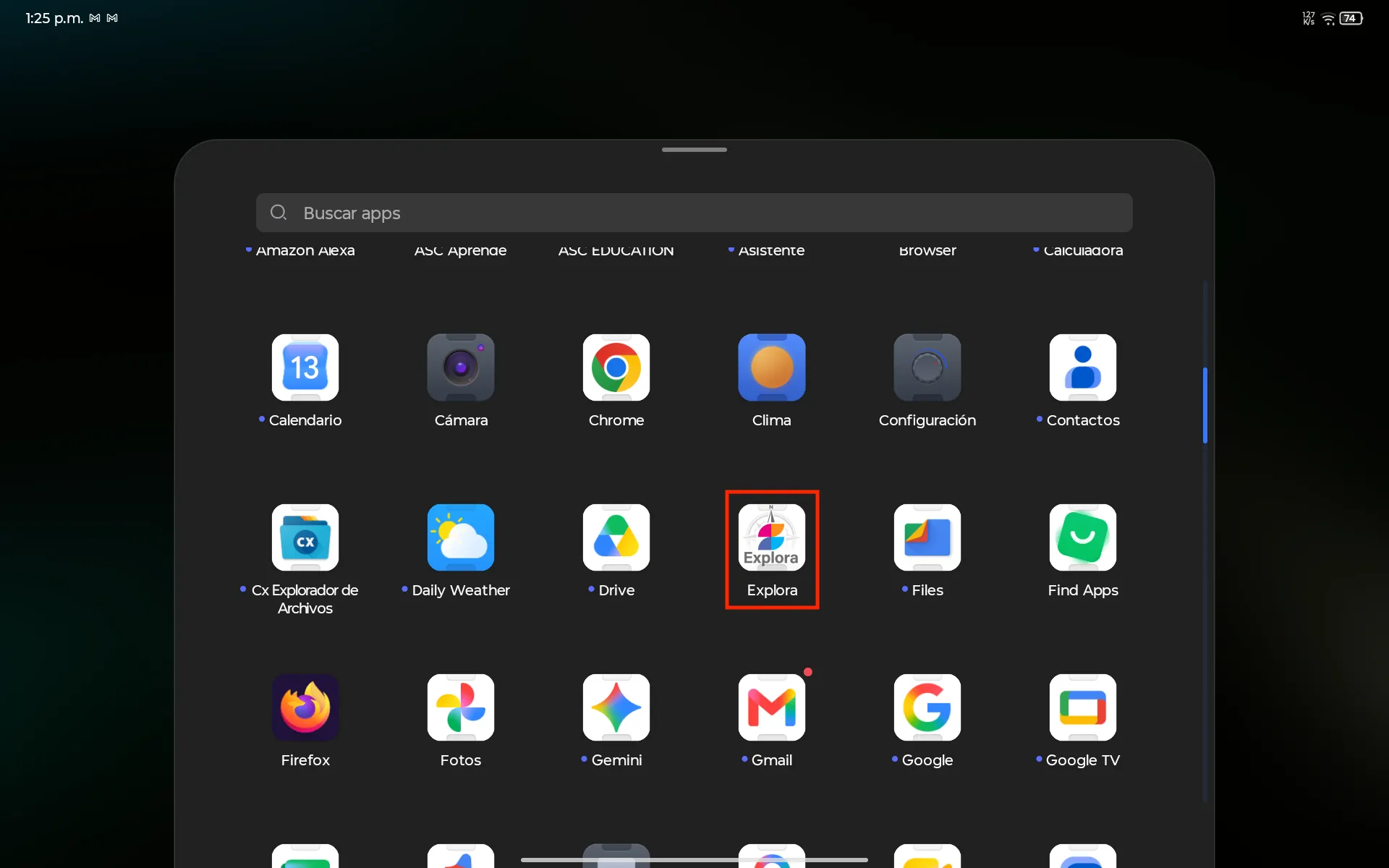
Task: Open the Clima weather app
Action: coord(772,367)
